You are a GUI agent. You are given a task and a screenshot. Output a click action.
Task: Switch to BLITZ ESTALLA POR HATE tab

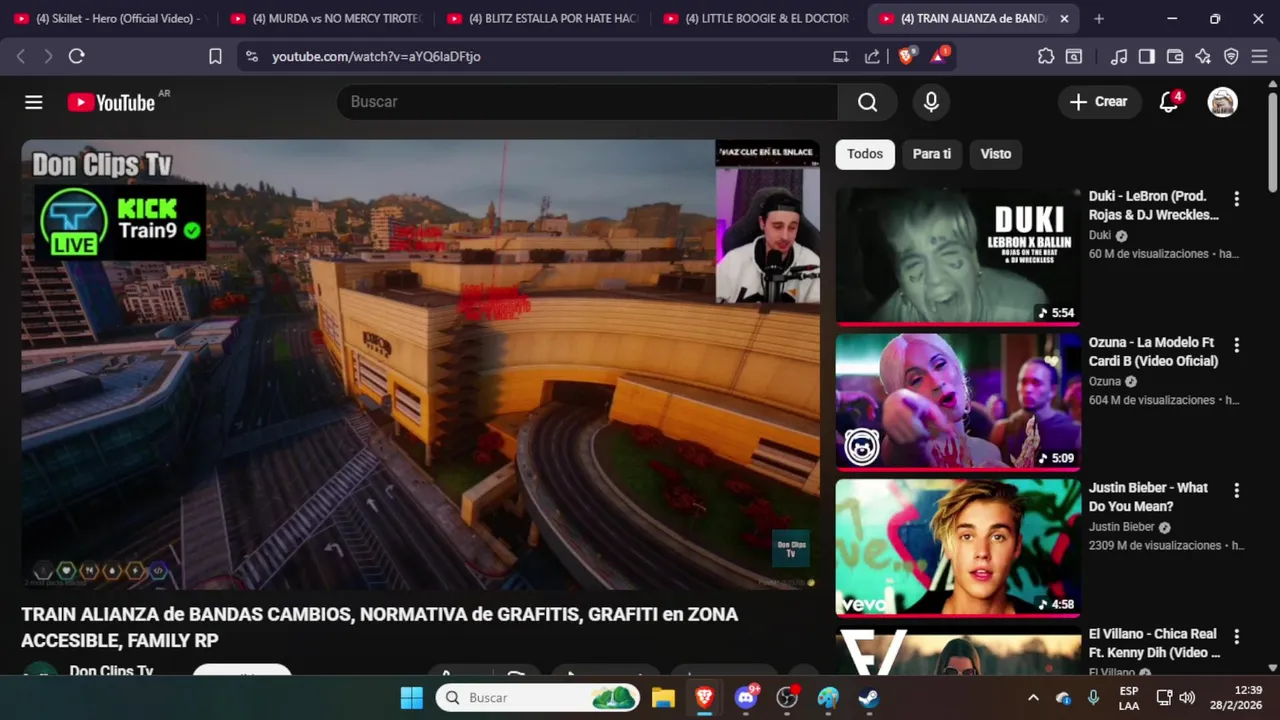pos(542,19)
